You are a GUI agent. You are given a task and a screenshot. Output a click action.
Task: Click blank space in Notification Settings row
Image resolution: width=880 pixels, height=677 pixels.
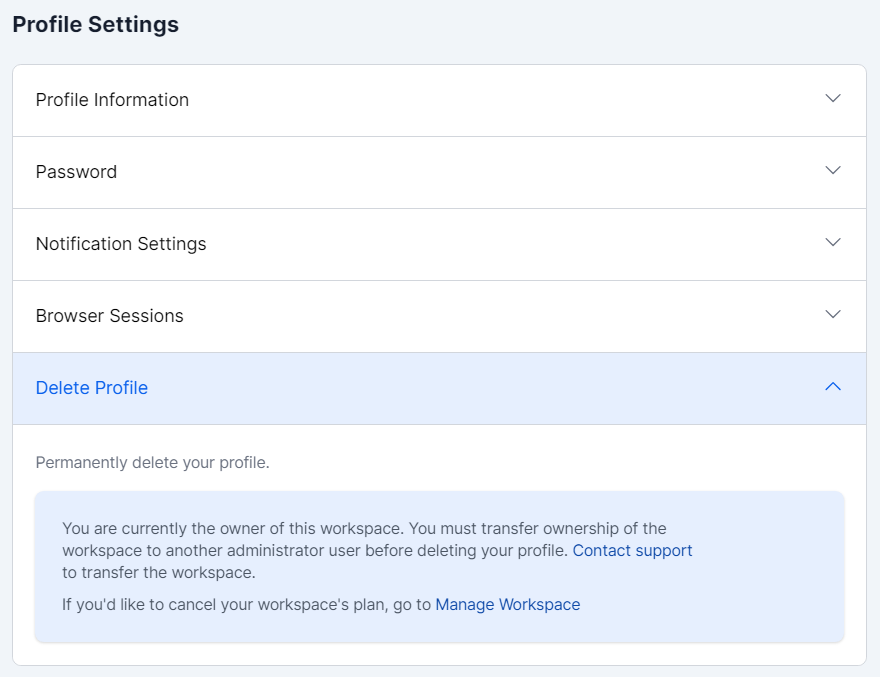500,244
